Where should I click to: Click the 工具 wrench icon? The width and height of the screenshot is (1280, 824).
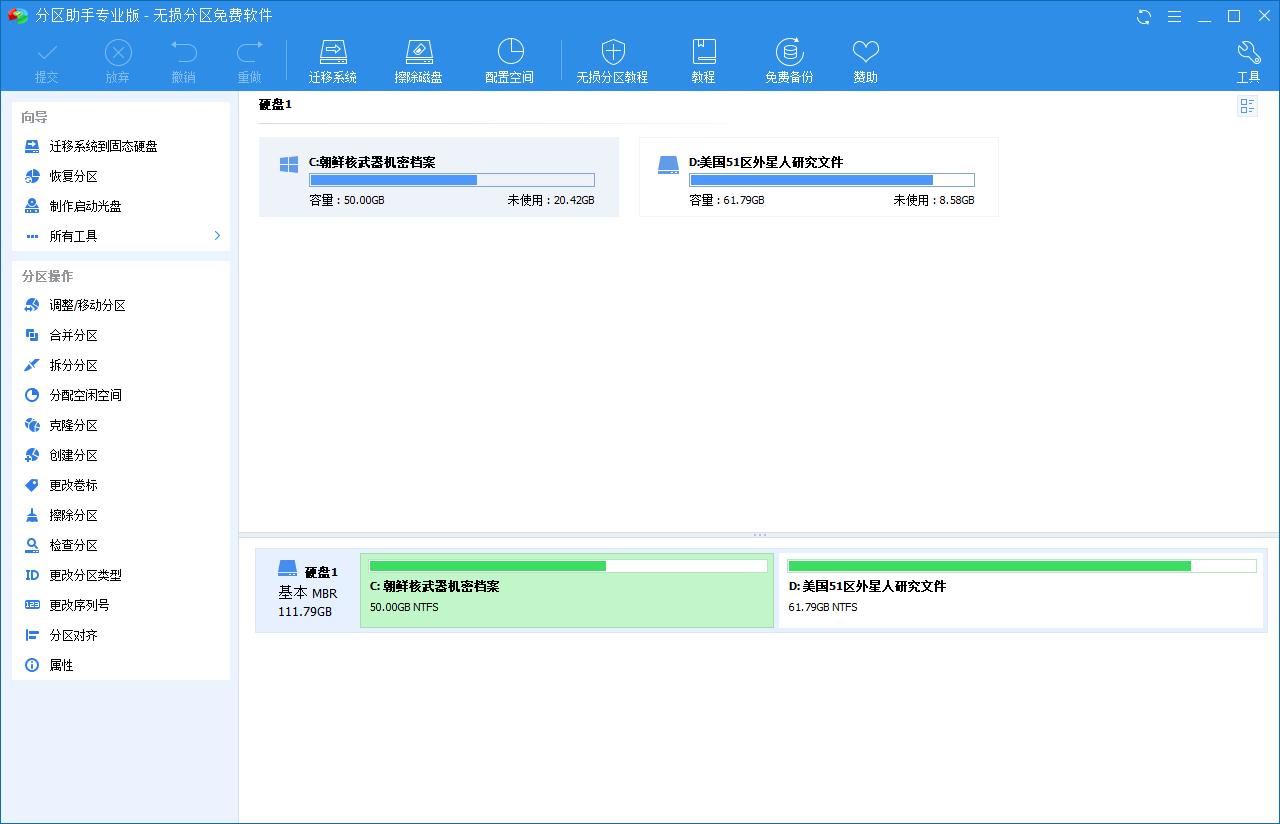pyautogui.click(x=1248, y=58)
